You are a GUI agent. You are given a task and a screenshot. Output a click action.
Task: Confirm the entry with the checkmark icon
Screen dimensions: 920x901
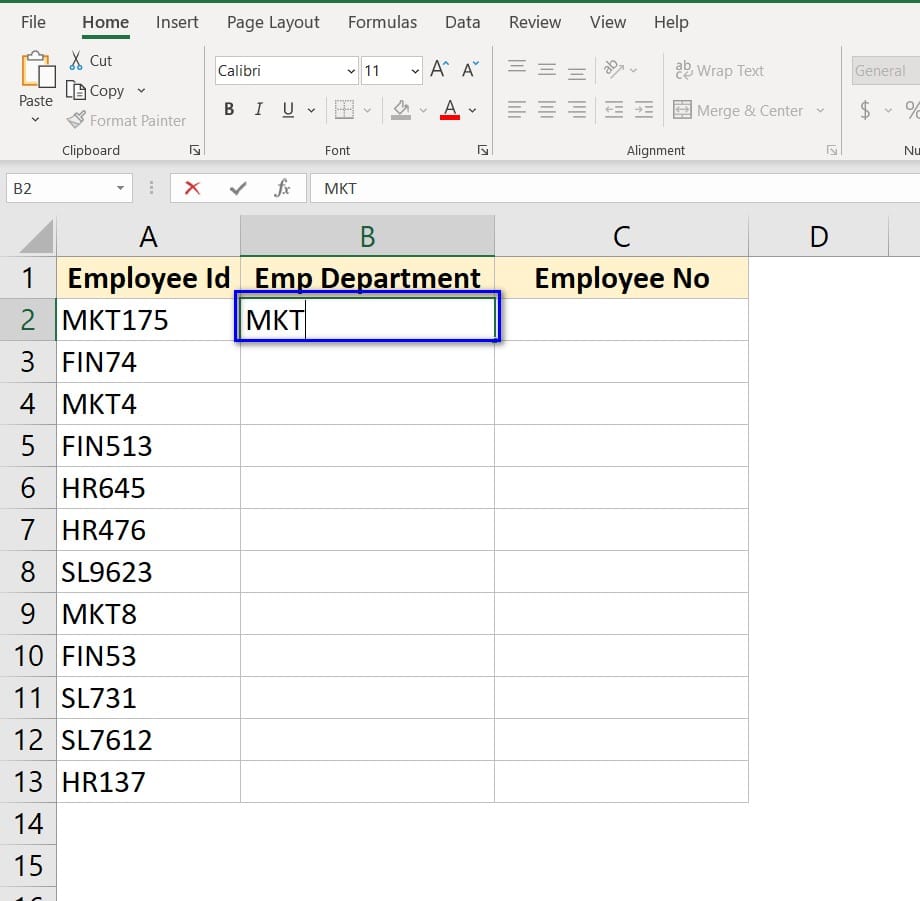238,188
